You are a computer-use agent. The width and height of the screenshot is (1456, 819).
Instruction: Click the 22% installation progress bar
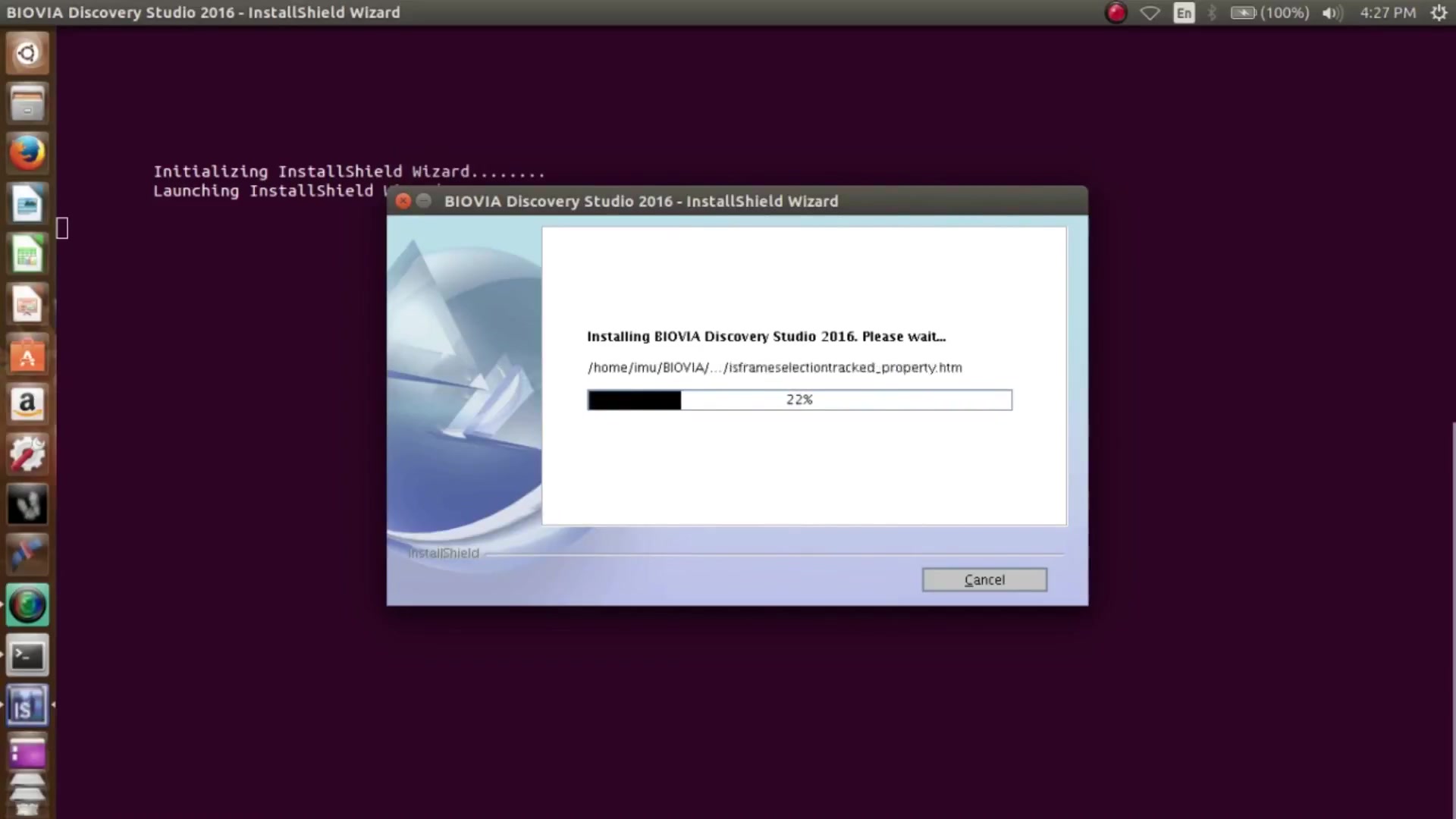(799, 400)
